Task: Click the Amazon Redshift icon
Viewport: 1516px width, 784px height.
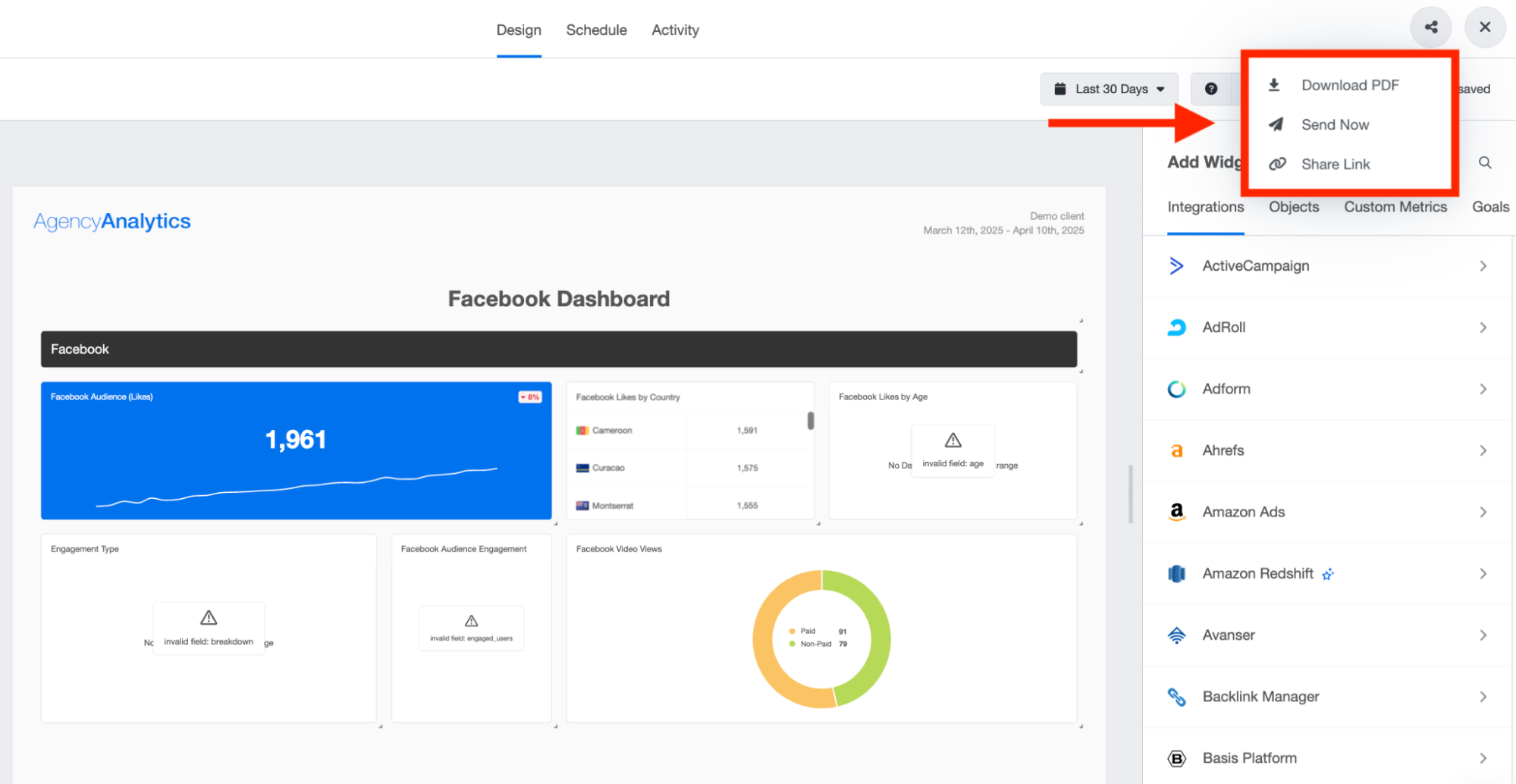Action: coord(1176,574)
